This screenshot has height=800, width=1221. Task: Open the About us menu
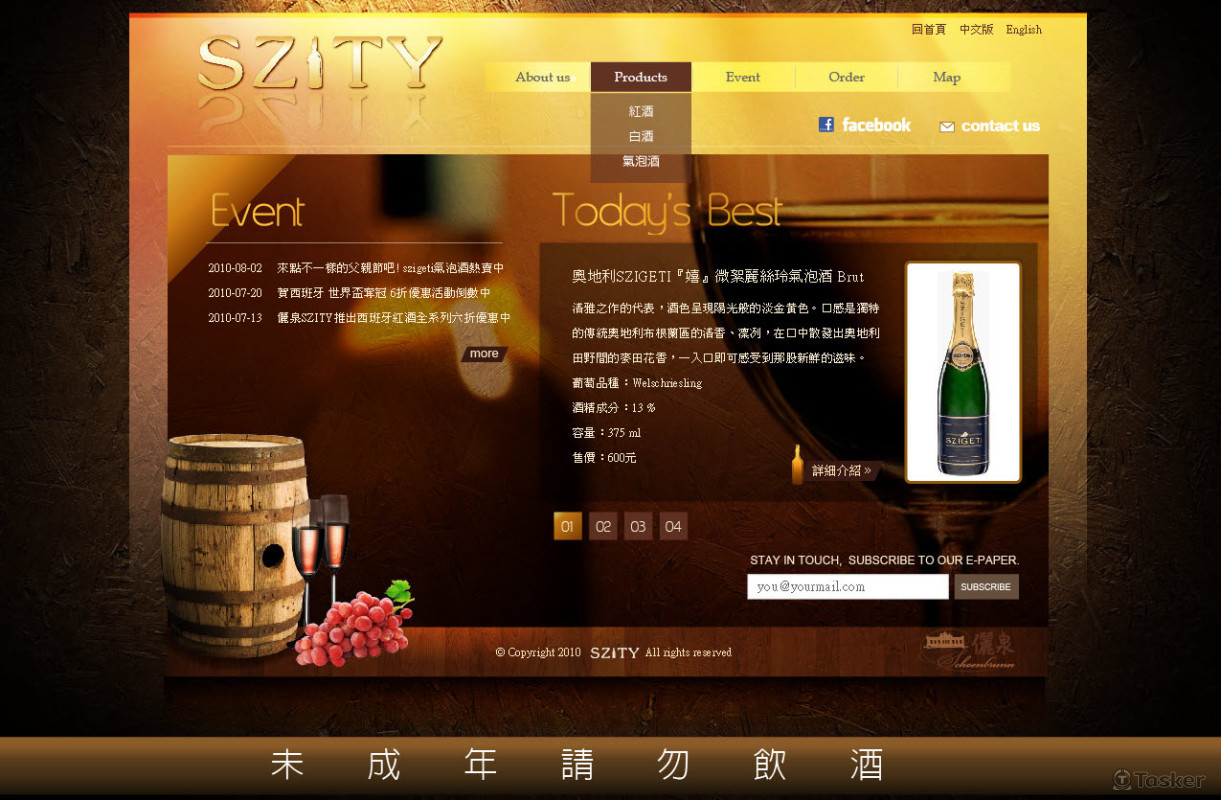pos(542,77)
